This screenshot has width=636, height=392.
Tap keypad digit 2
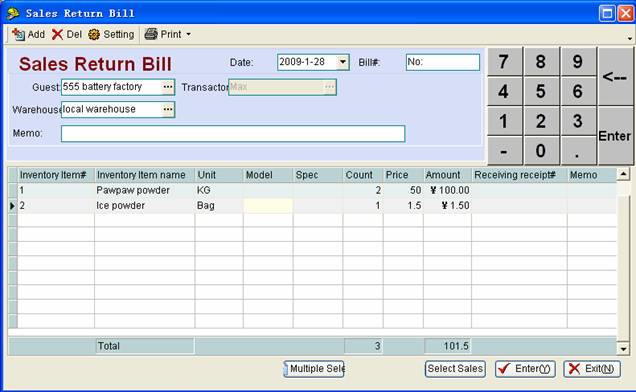541,121
